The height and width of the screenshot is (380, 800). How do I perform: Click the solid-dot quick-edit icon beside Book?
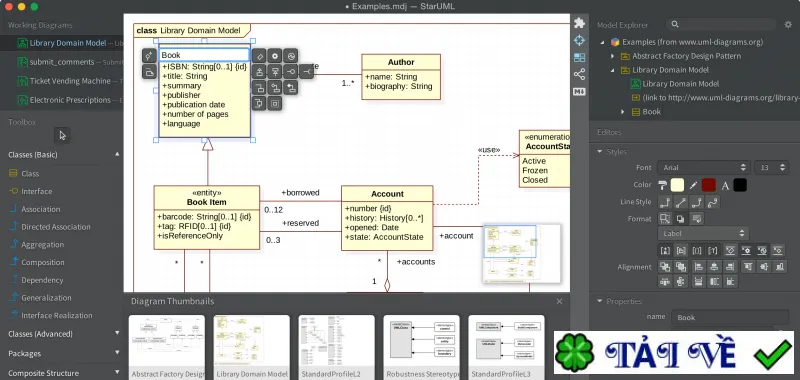[x=275, y=56]
